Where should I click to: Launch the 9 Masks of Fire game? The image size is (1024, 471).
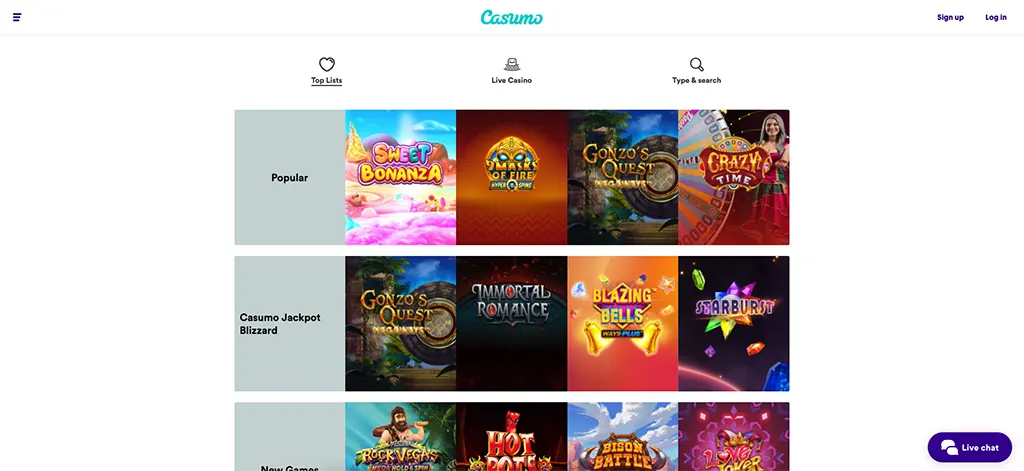(x=511, y=177)
